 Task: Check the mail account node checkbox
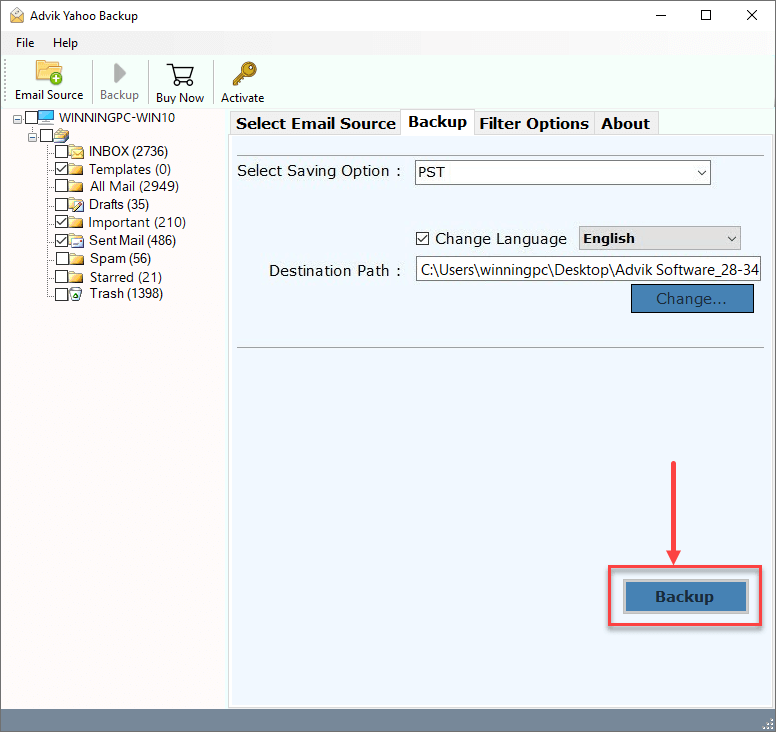47,135
